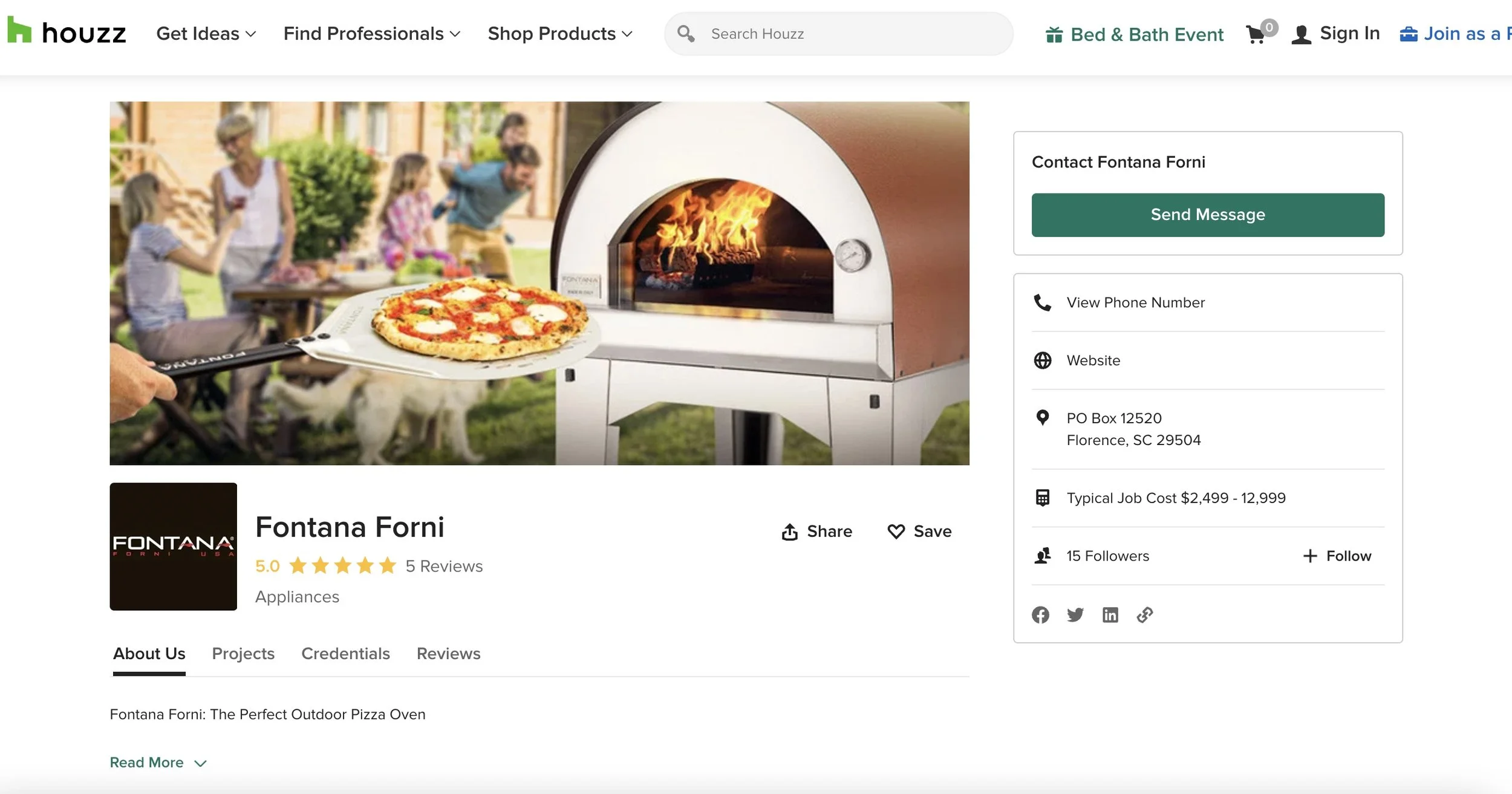Click the search magnifier icon
The height and width of the screenshot is (794, 1512).
[686, 33]
